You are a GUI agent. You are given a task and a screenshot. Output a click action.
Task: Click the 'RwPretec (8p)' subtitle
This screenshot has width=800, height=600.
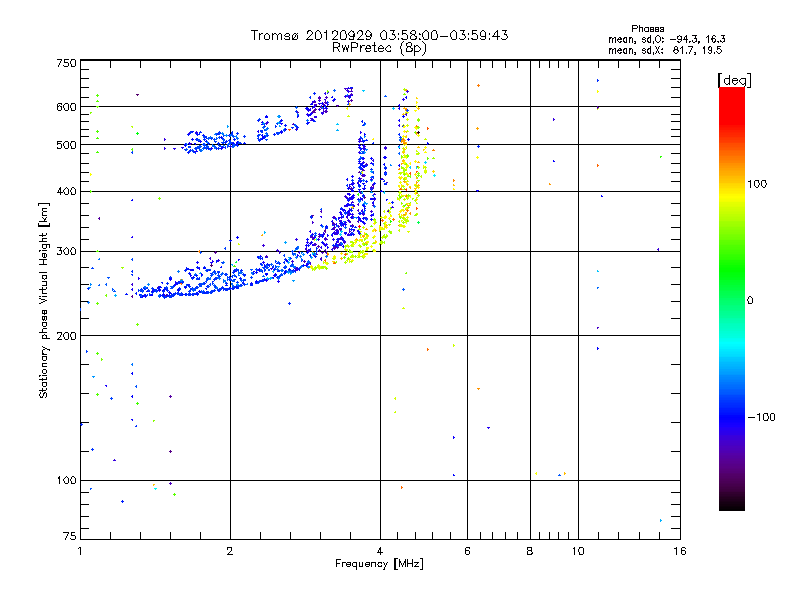(379, 48)
